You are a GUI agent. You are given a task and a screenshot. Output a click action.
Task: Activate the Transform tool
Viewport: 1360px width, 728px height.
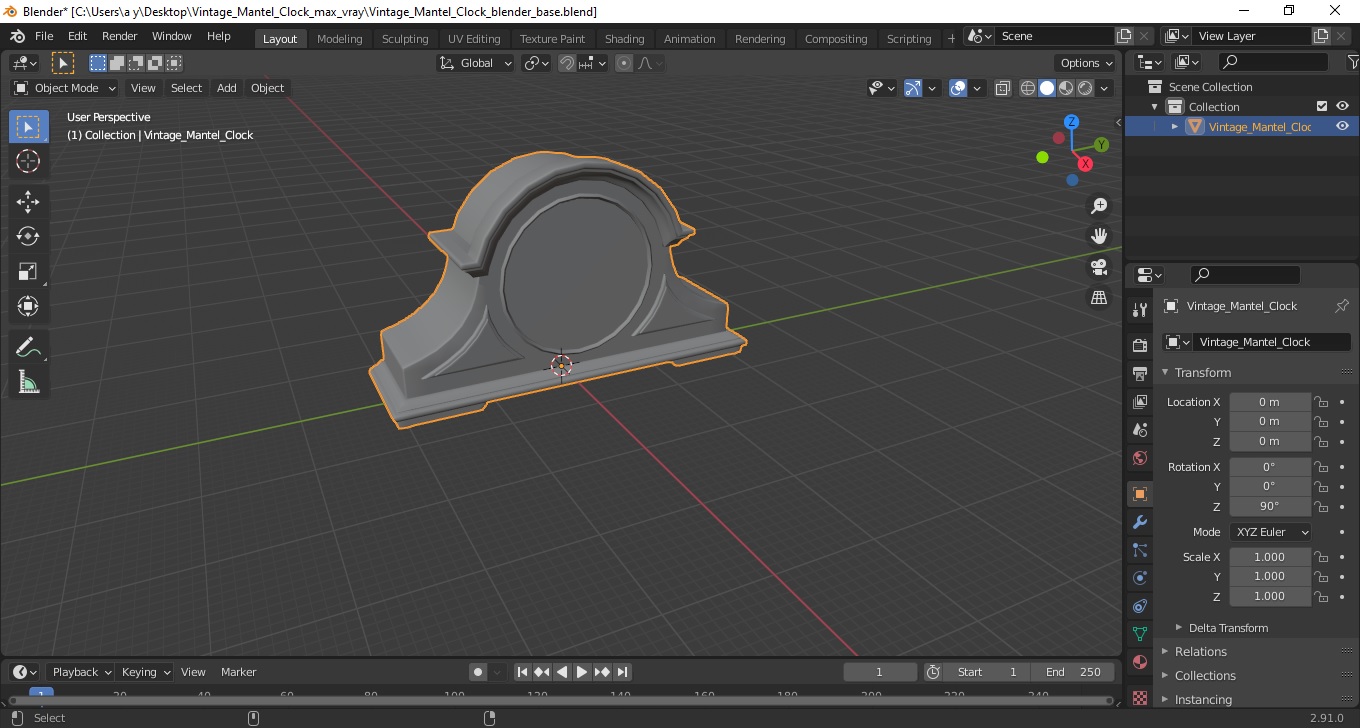coord(28,306)
